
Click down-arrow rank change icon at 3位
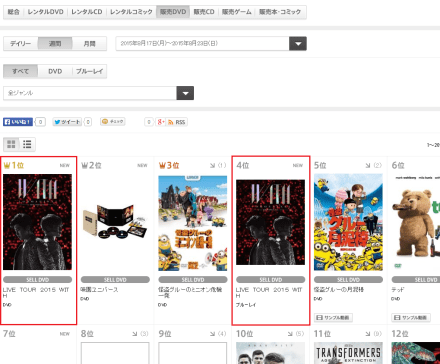(212, 165)
